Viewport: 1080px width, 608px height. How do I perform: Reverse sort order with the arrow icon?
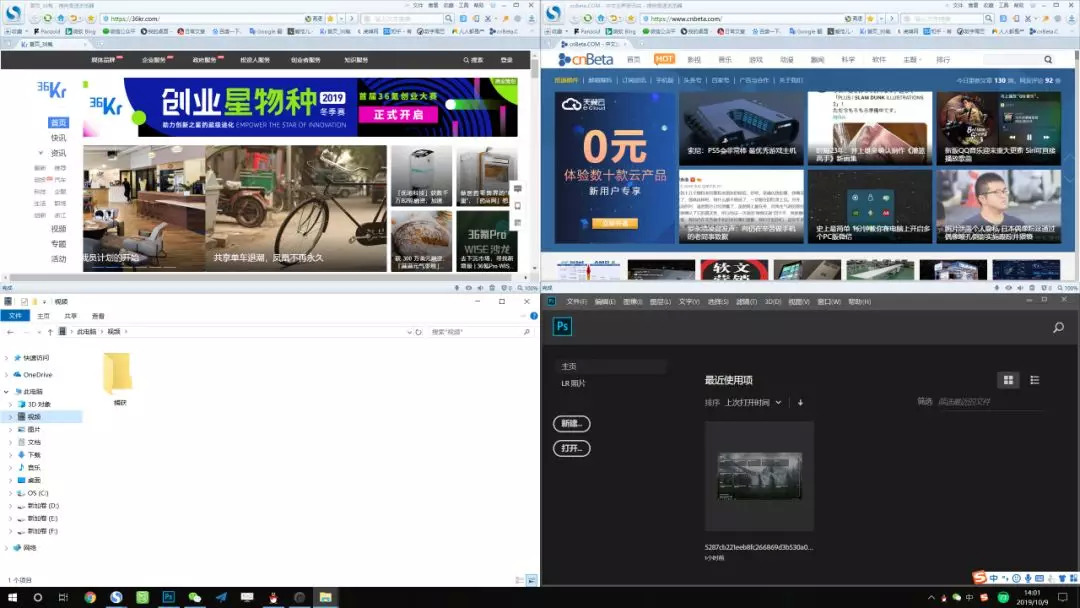coord(800,402)
